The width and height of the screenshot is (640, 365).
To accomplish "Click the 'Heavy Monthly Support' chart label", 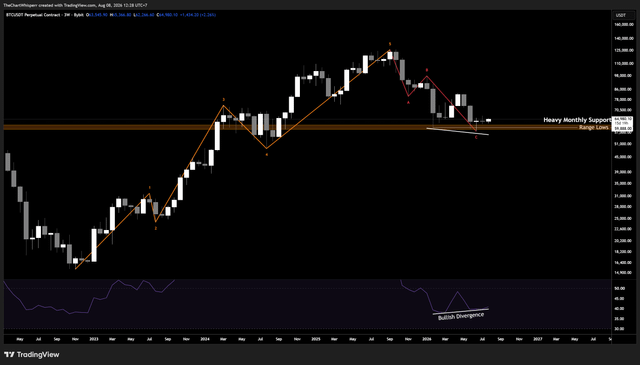I will coord(577,120).
